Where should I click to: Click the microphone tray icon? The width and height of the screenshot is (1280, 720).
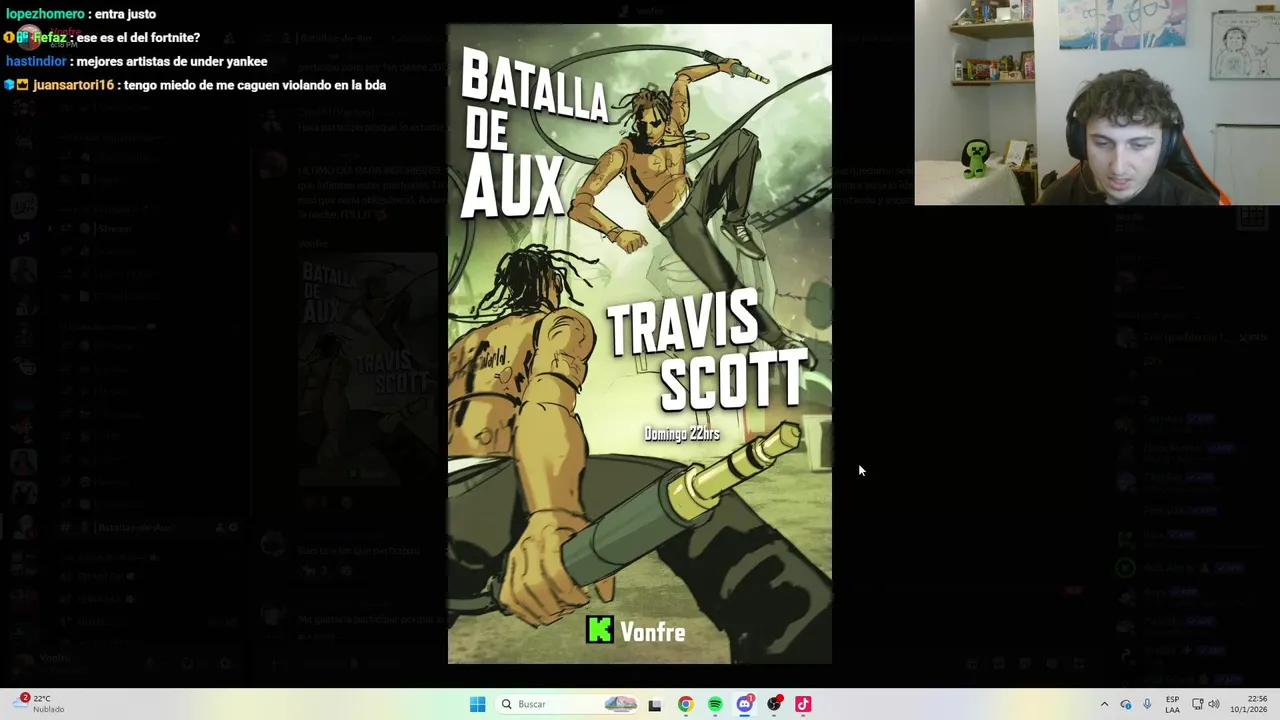(1147, 704)
